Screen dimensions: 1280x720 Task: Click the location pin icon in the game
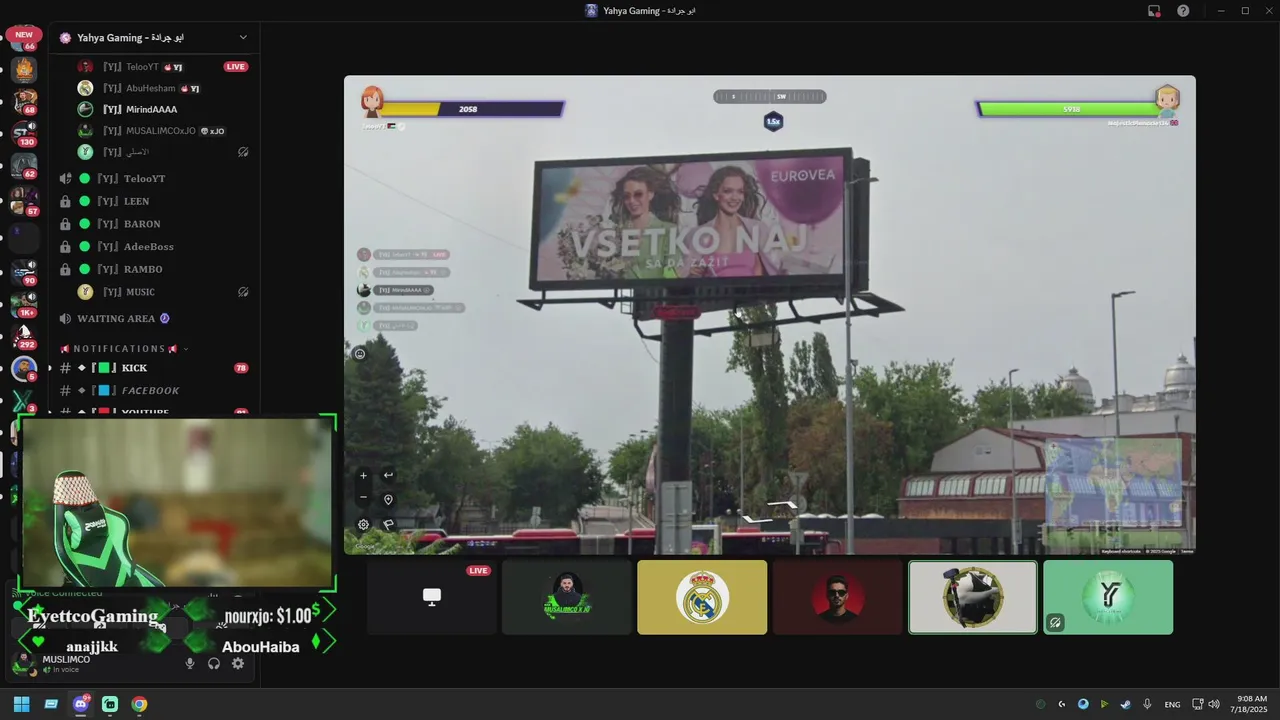click(388, 500)
